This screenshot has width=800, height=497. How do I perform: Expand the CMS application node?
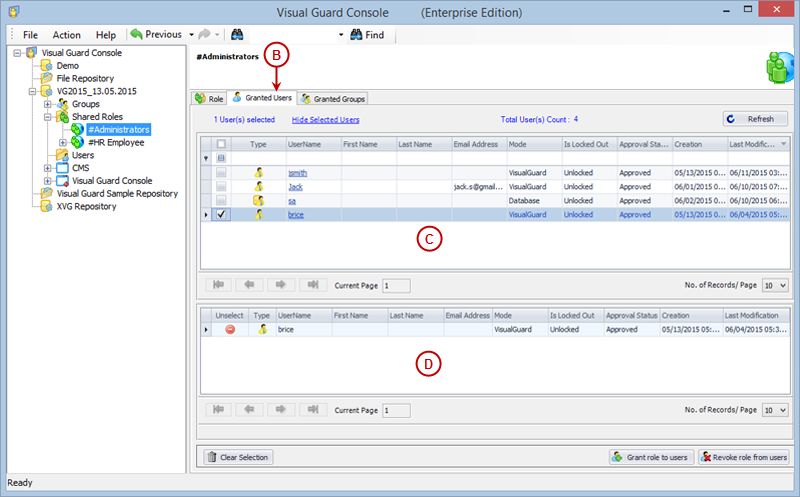47,168
